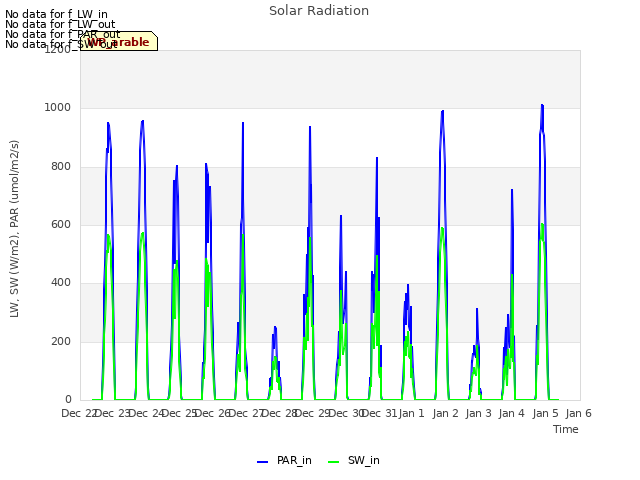Toggle the PAR_in legend entry
Viewport: 640px width, 480px height.
[284, 461]
